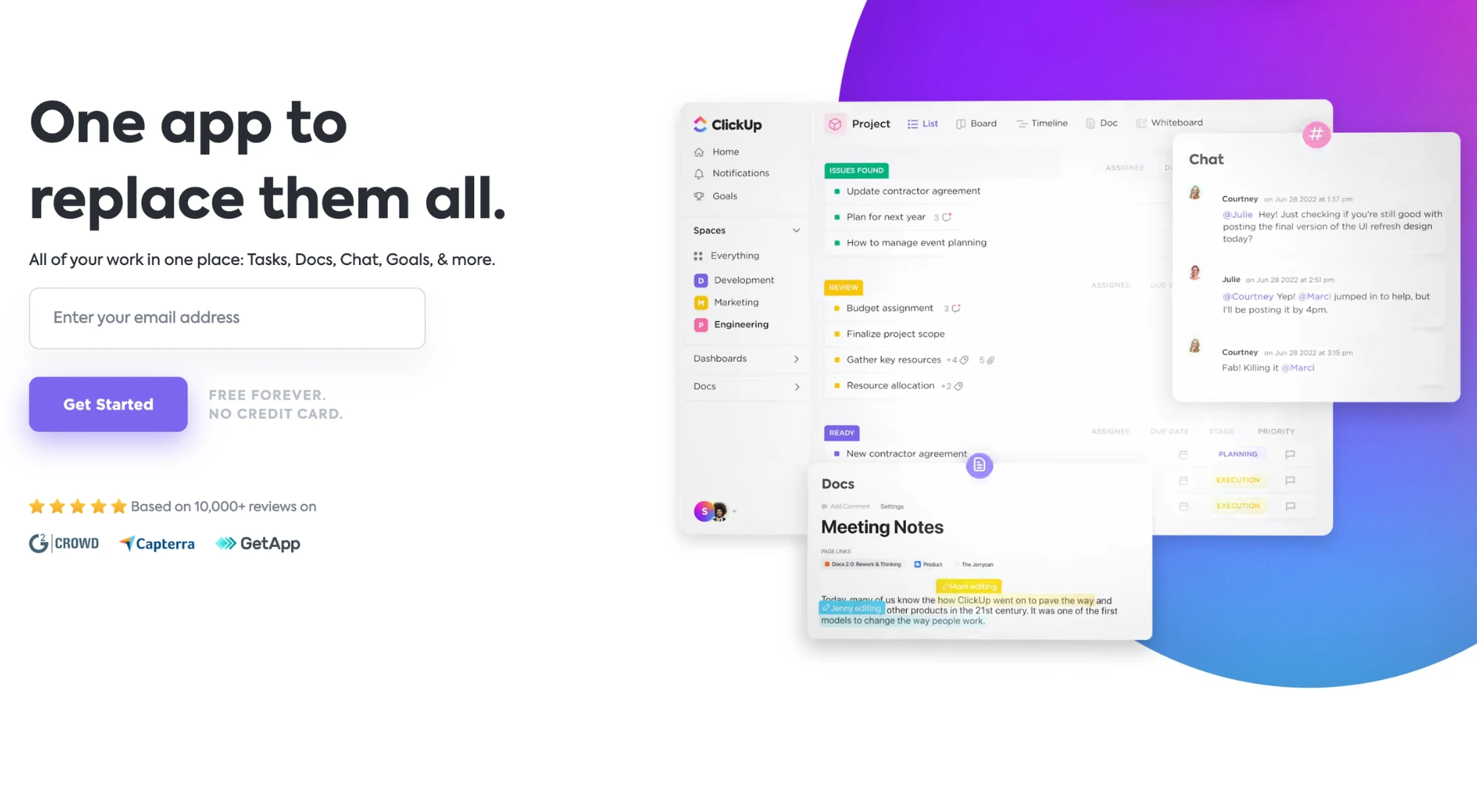Click the Get Started button
Image resolution: width=1477 pixels, height=812 pixels.
tap(108, 404)
